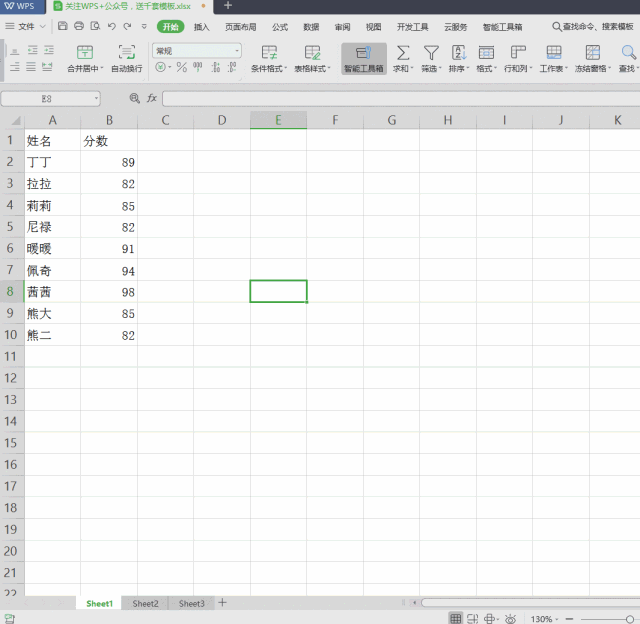Click the decrease decimal places icon
640x624 pixels.
[x=232, y=67]
